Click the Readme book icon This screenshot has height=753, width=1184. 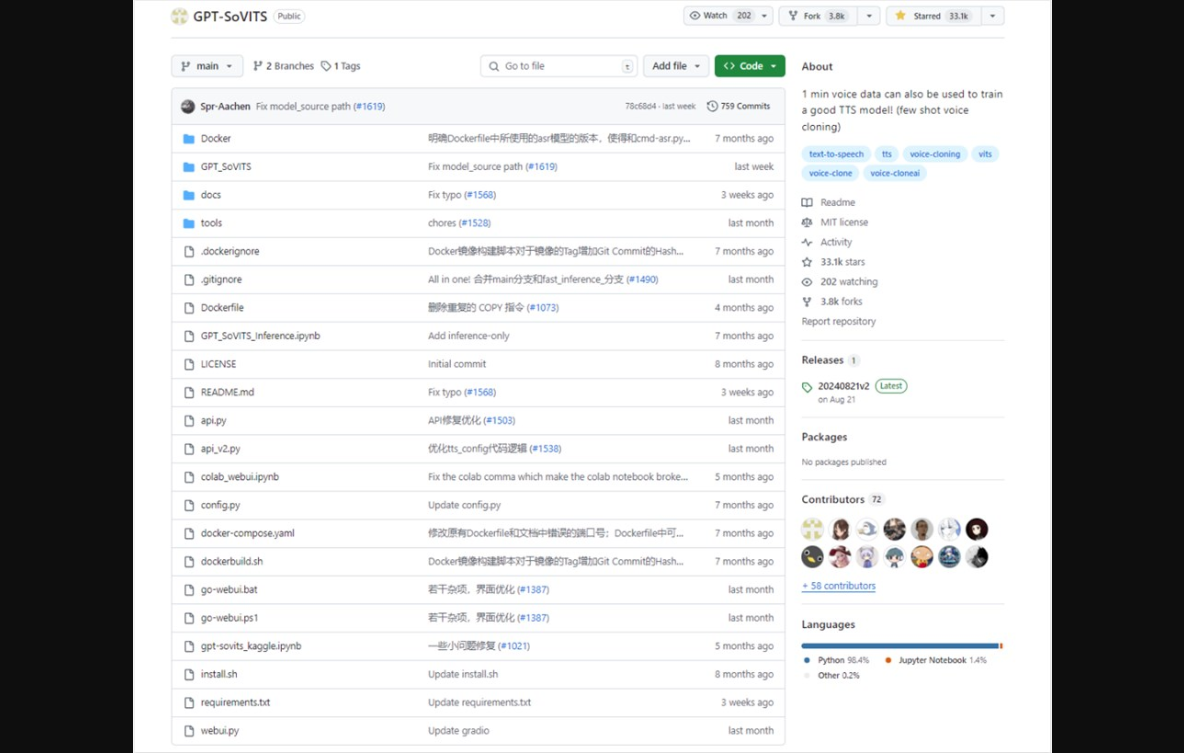807,202
